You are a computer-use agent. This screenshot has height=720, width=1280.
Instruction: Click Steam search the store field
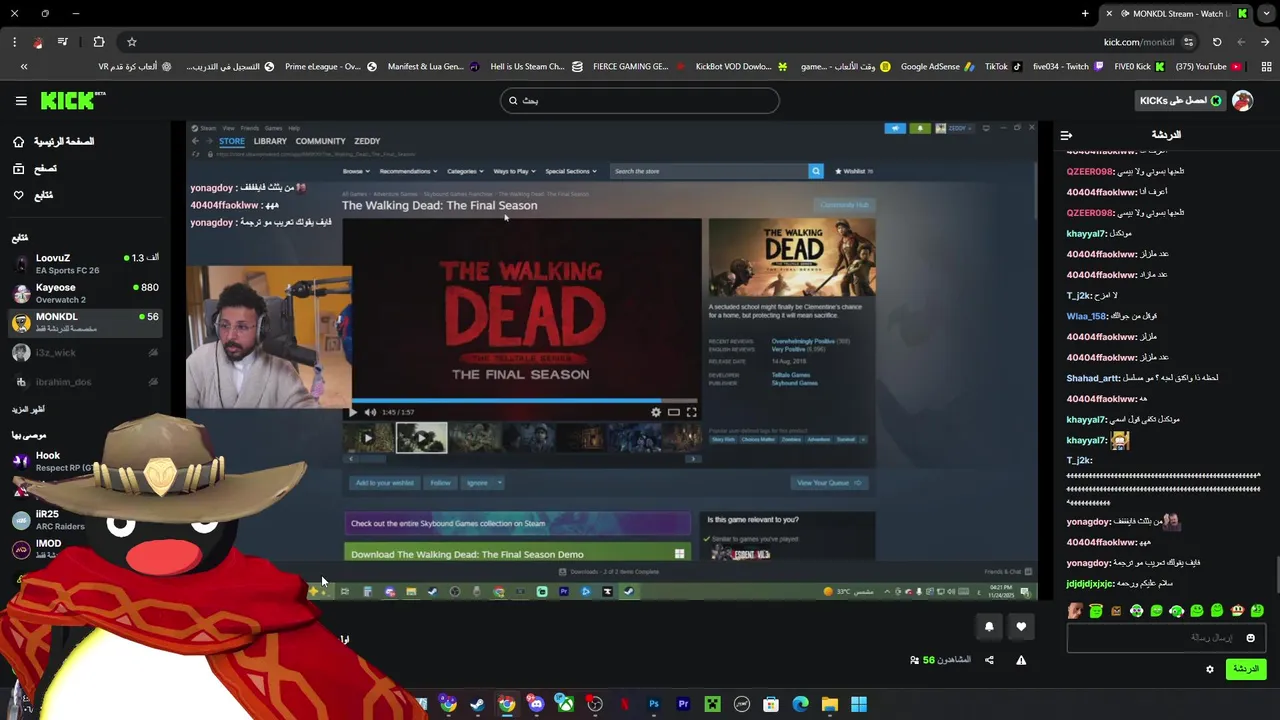click(x=709, y=171)
